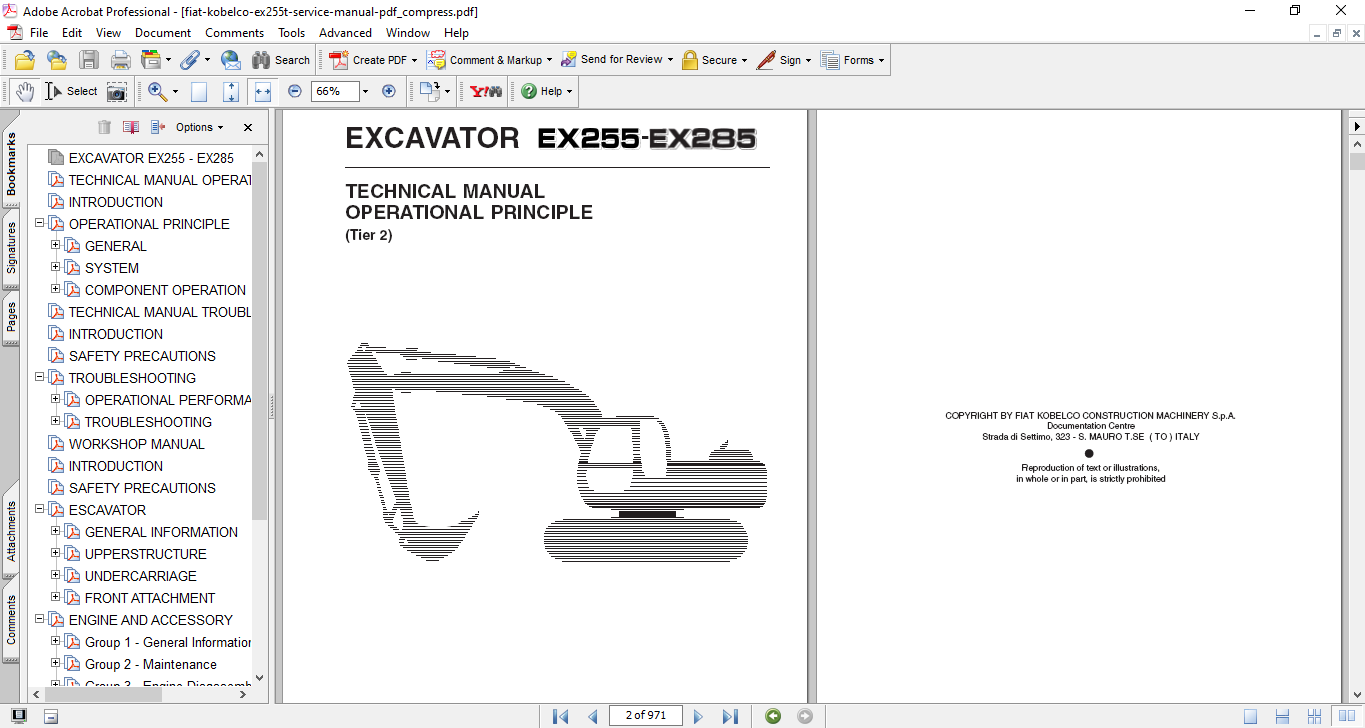Enable Continuous page layout in status bar
This screenshot has width=1365, height=728.
[1282, 716]
